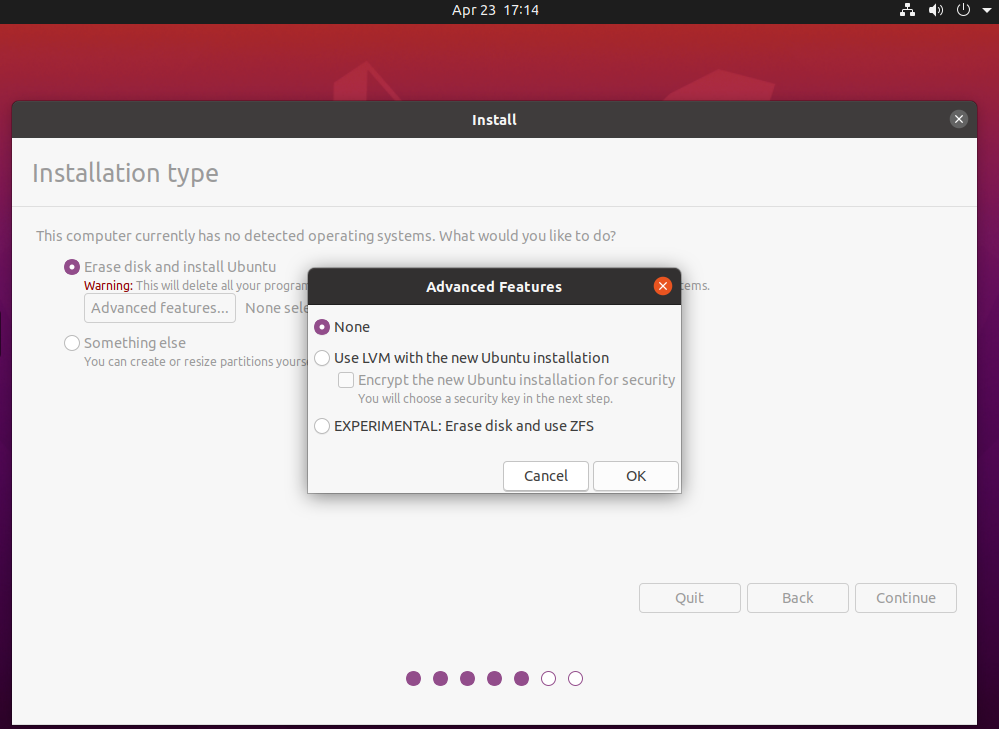
Task: Click the red Warning: label text
Action: coord(108,285)
